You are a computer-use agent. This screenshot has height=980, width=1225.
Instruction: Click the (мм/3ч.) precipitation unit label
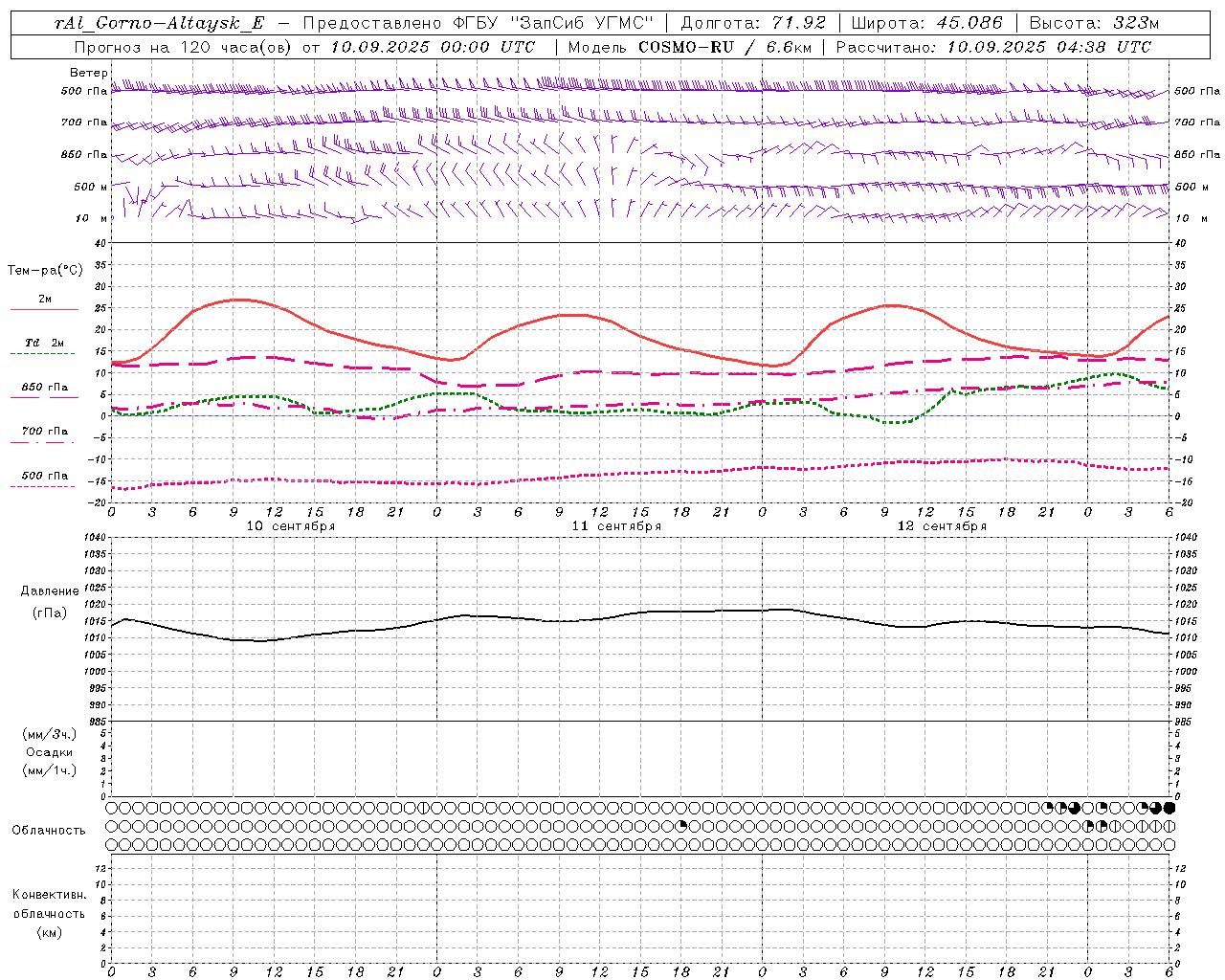point(50,734)
